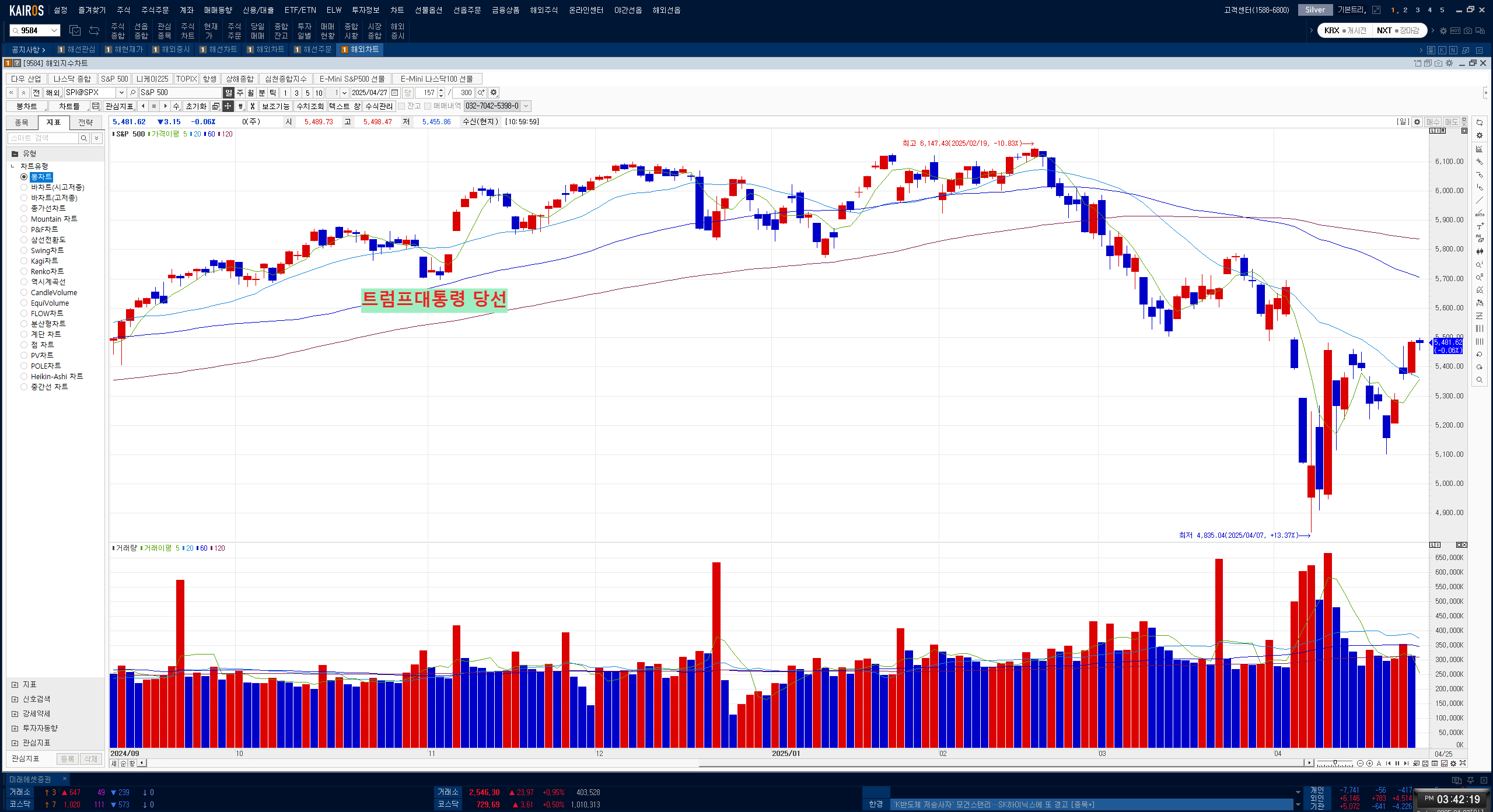Click the chart zoom slider handle
The width and height of the screenshot is (1493, 812).
1334,763
